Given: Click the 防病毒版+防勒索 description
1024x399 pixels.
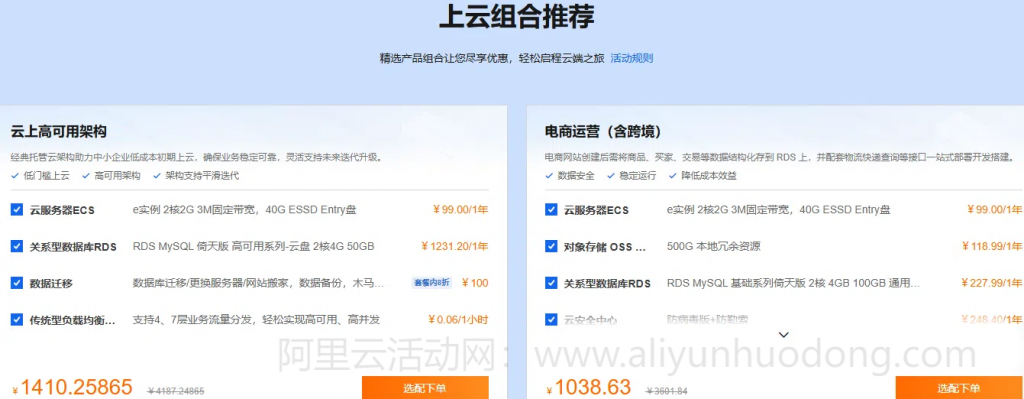Looking at the screenshot, I should click(707, 319).
